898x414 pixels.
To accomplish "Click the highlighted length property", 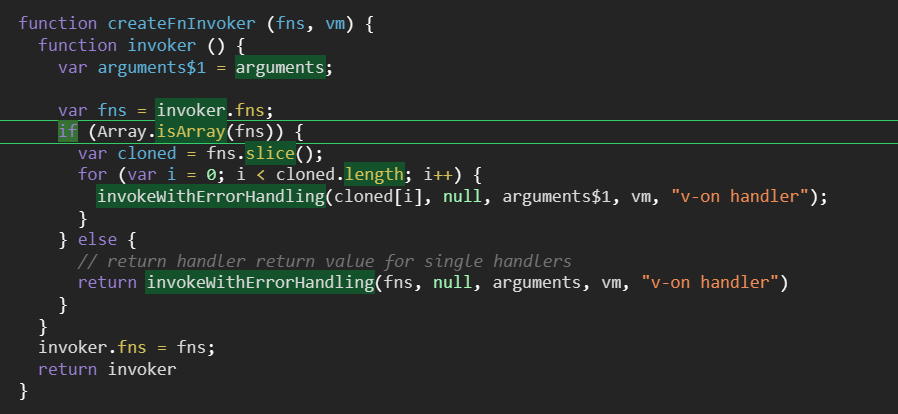I will click(374, 174).
